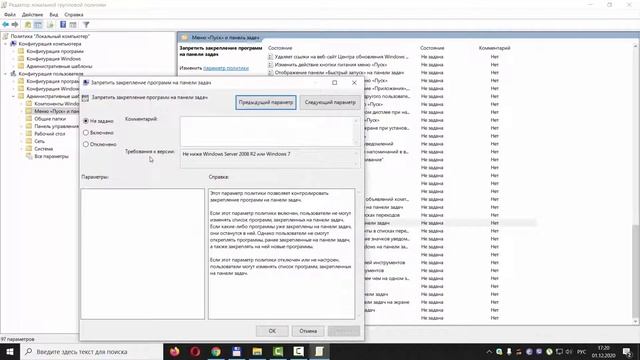Select the «Не задано» radio button
This screenshot has height=360, width=640.
point(86,121)
